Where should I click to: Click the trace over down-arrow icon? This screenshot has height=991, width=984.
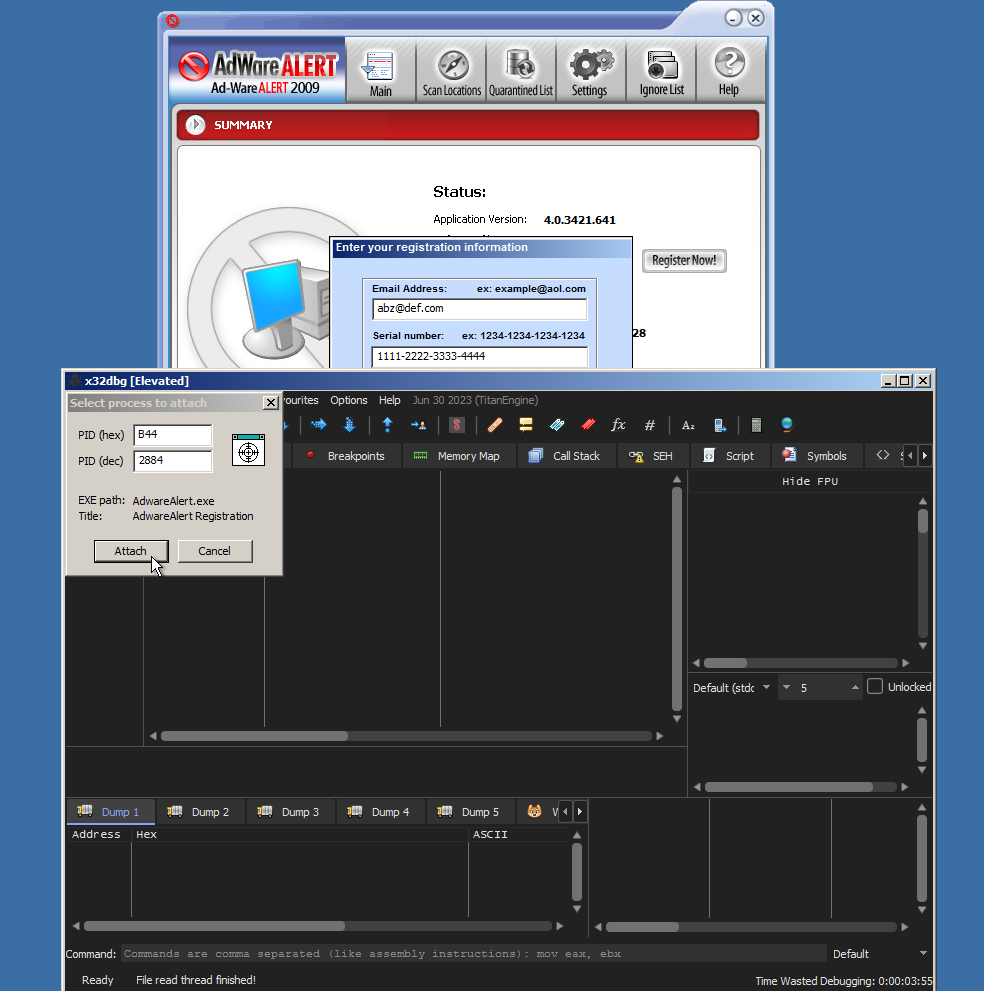349,425
